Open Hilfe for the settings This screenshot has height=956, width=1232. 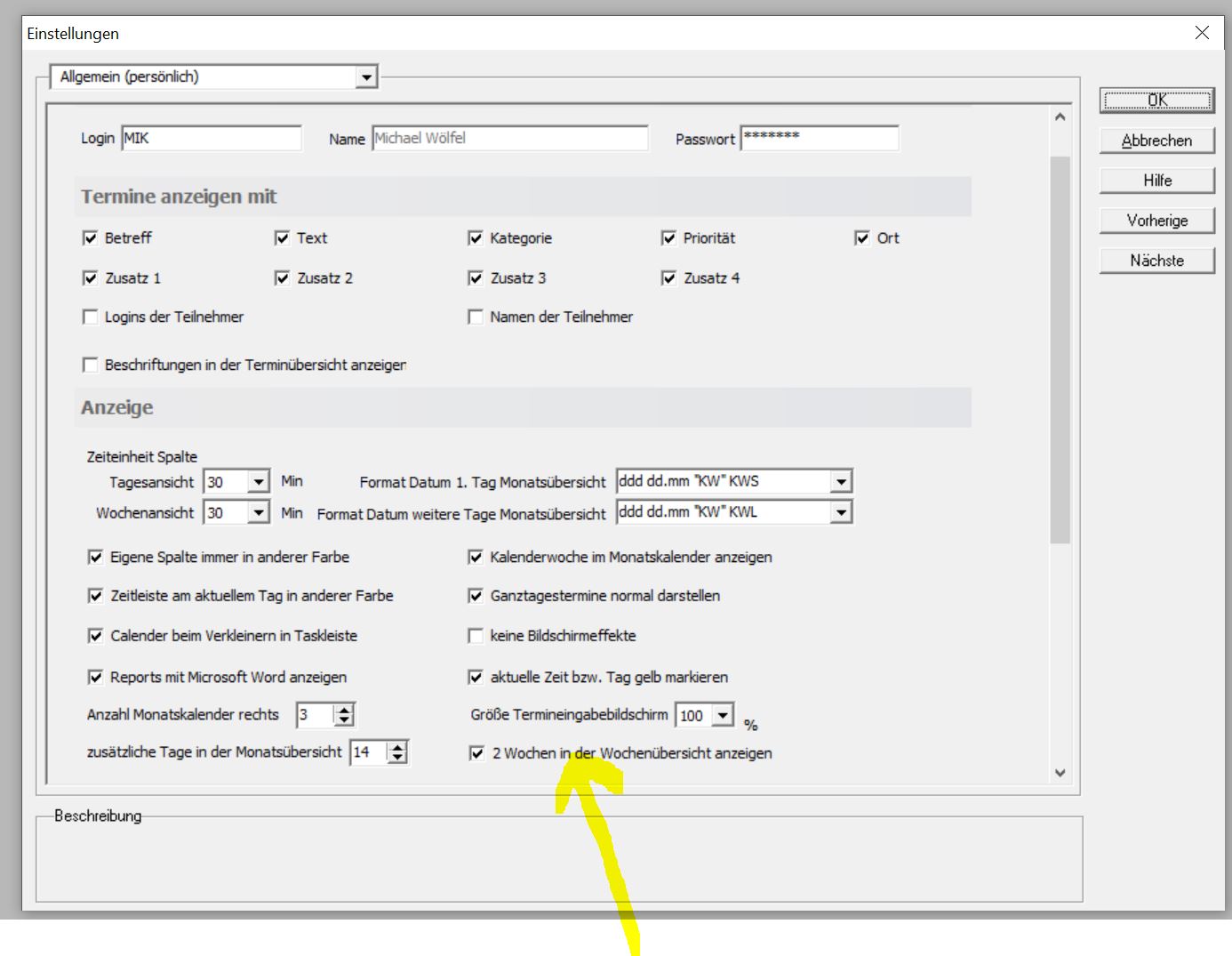click(x=1156, y=181)
